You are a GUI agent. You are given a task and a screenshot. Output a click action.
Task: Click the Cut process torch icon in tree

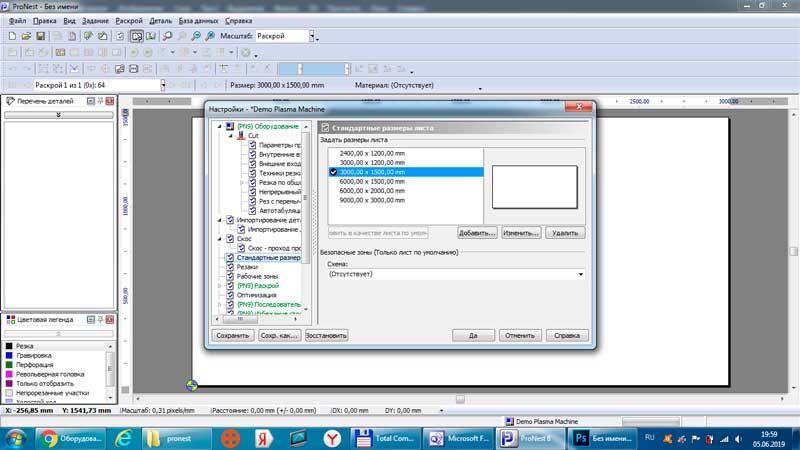241,136
